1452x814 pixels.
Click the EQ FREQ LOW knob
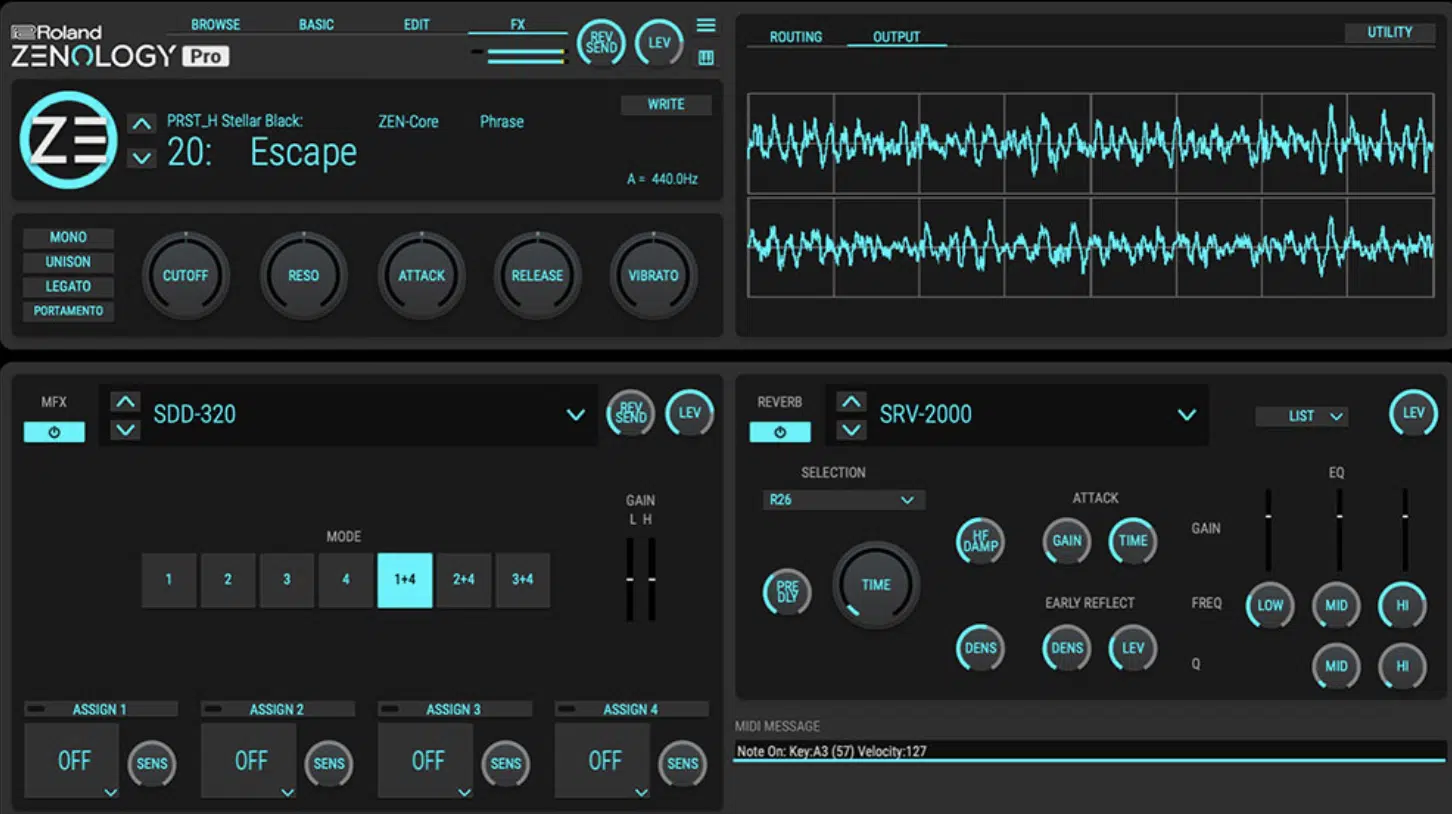[1270, 606]
